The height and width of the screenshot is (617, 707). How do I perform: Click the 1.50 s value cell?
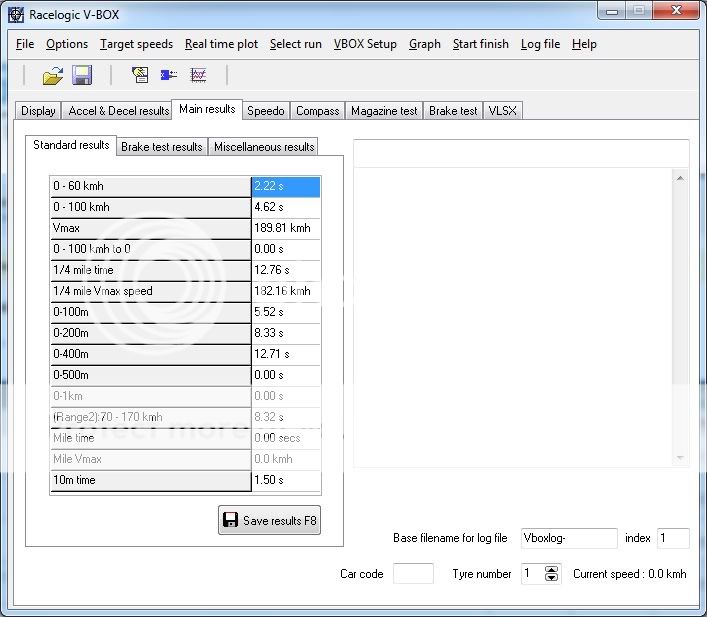[x=286, y=480]
